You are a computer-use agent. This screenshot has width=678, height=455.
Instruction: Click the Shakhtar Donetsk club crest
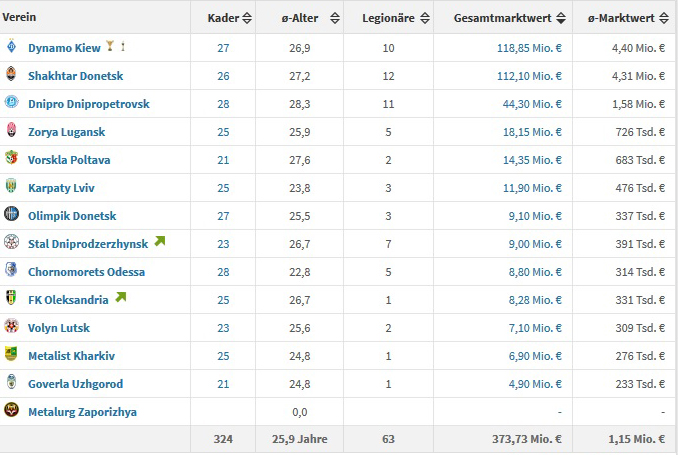pyautogui.click(x=11, y=76)
